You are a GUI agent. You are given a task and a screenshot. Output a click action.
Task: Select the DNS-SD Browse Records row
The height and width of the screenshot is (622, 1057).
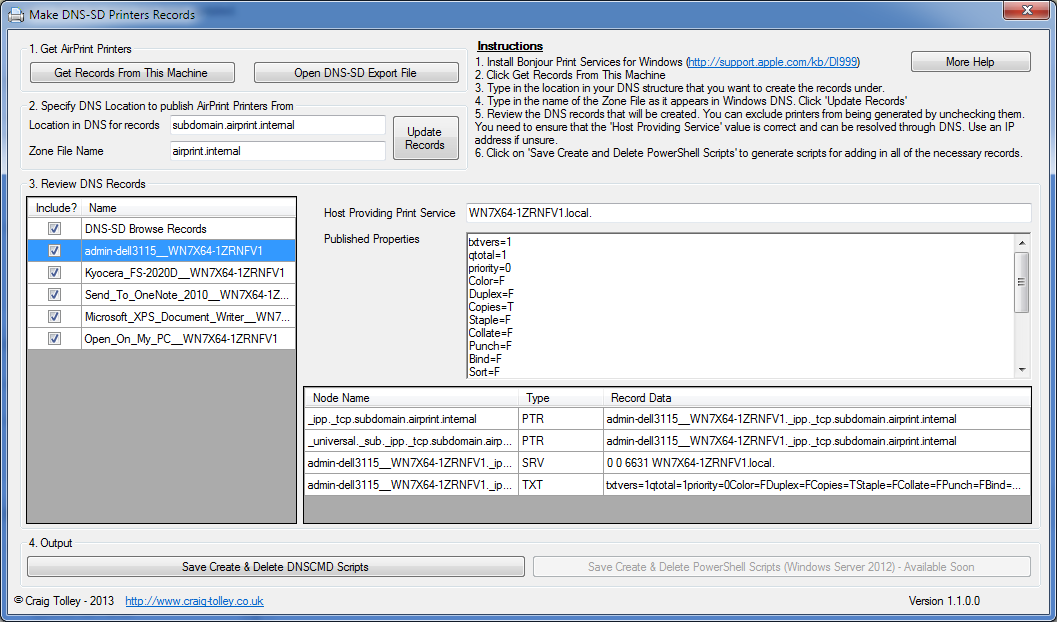point(162,229)
